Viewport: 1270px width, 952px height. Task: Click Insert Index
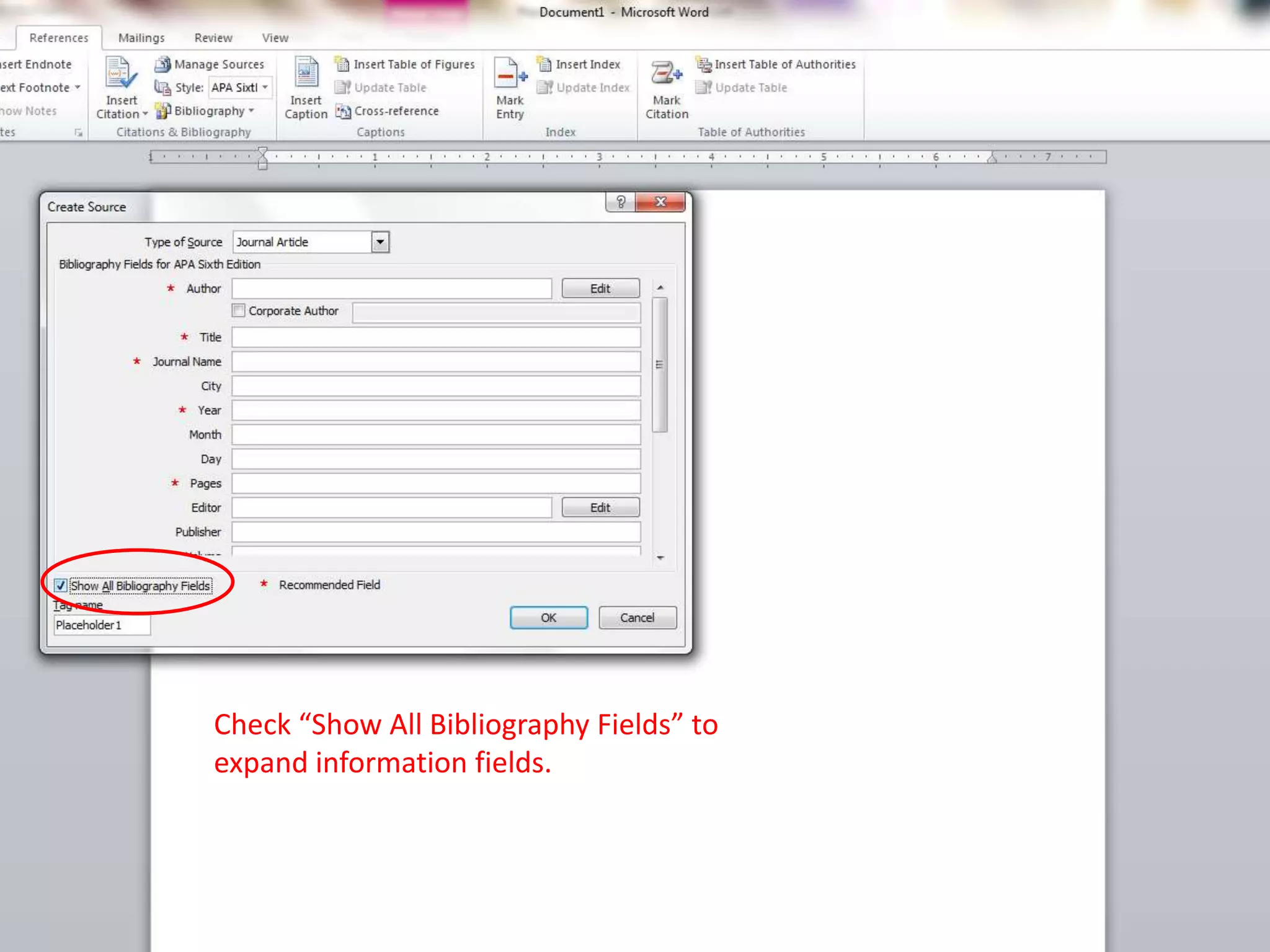click(x=579, y=64)
